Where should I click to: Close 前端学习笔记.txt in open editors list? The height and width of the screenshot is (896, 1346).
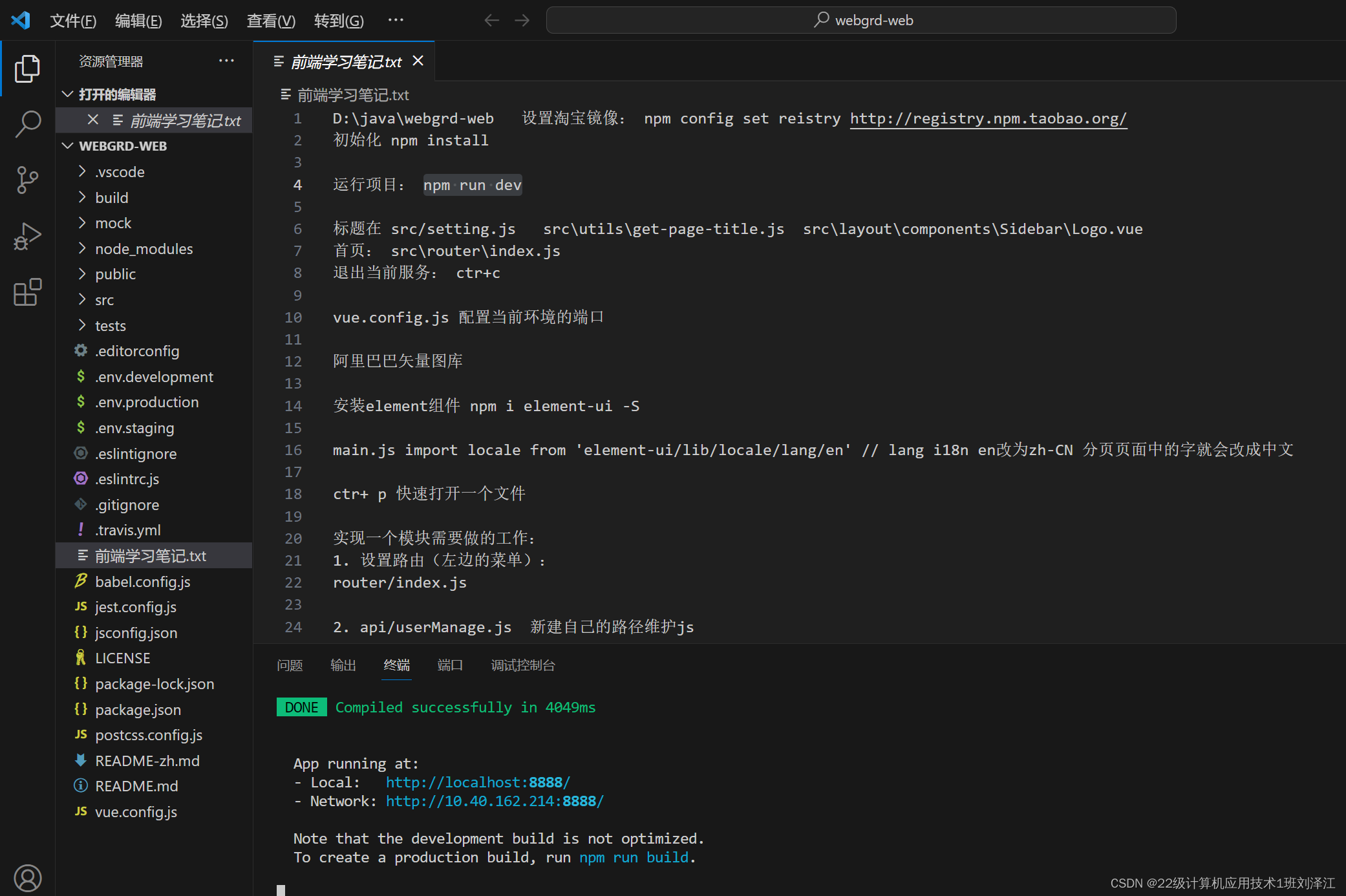pyautogui.click(x=93, y=120)
